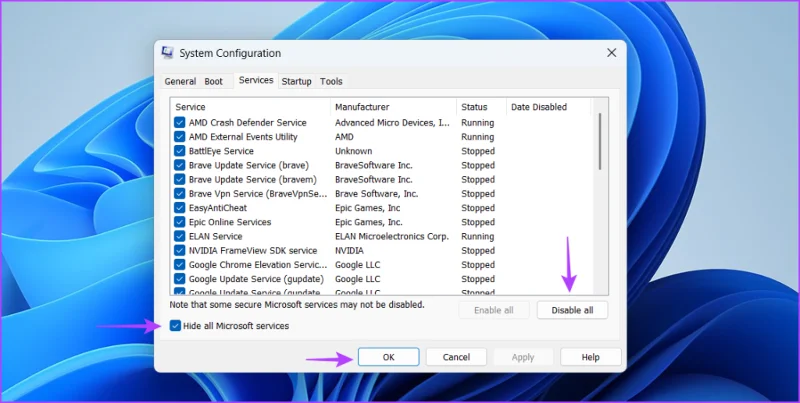Sort by the Service column header
This screenshot has width=800, height=403.
click(251, 107)
